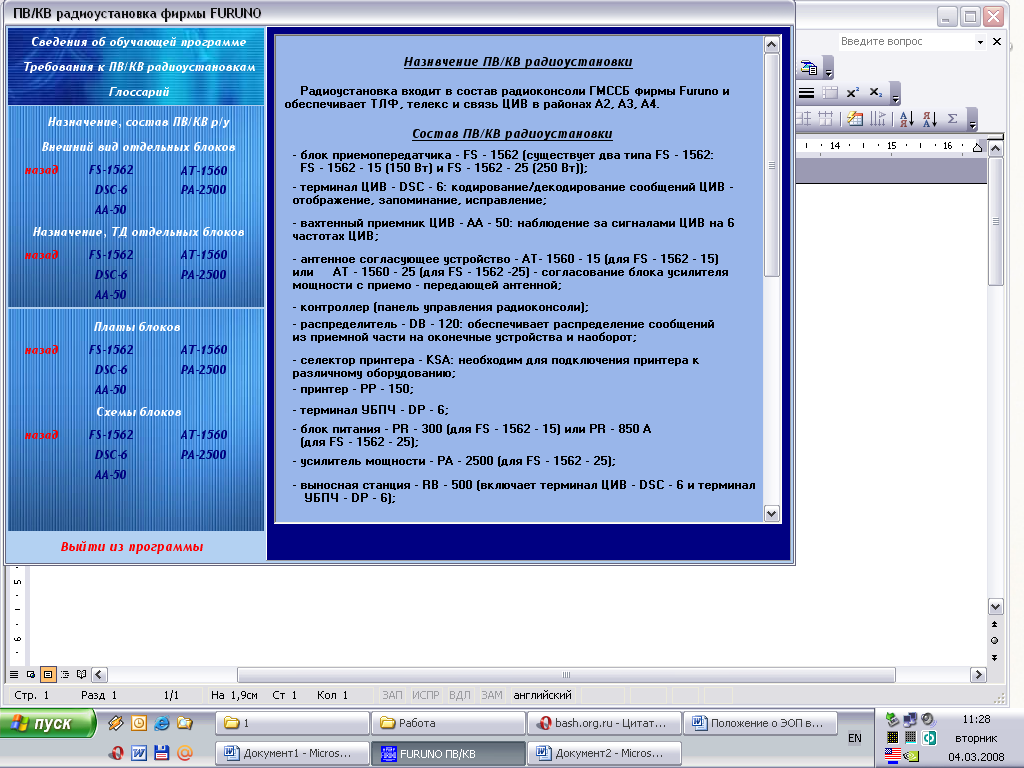Expand toolbar options after sigma icon
Screen dimensions: 1024x768
click(x=972, y=120)
